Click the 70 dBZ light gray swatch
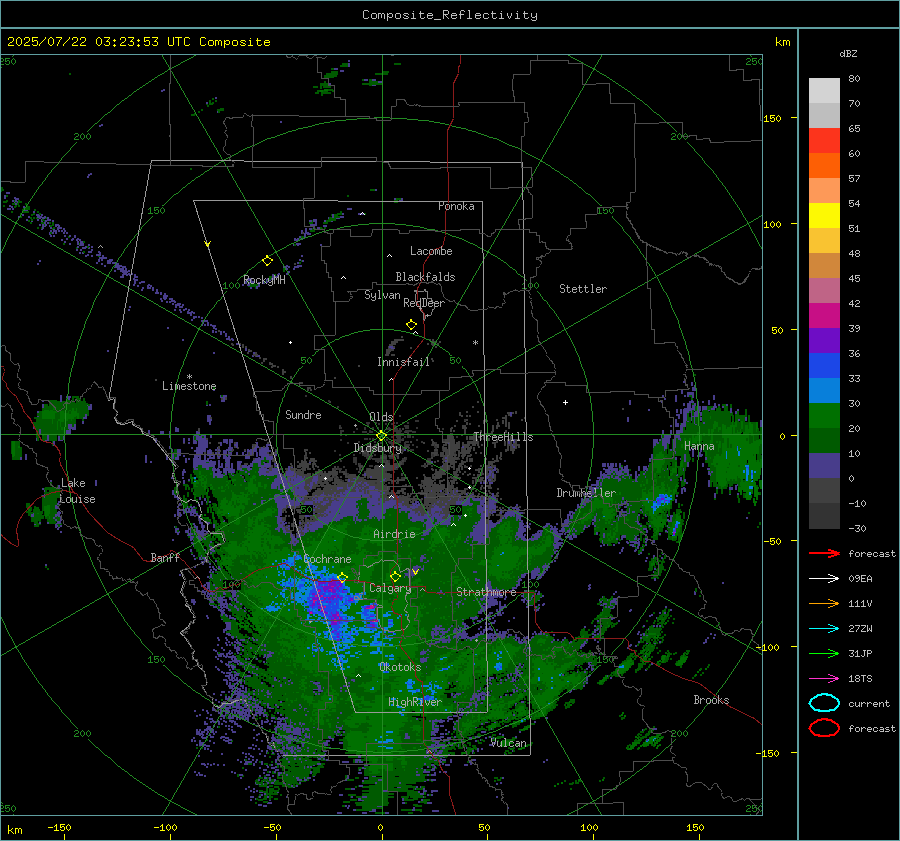 [824, 91]
